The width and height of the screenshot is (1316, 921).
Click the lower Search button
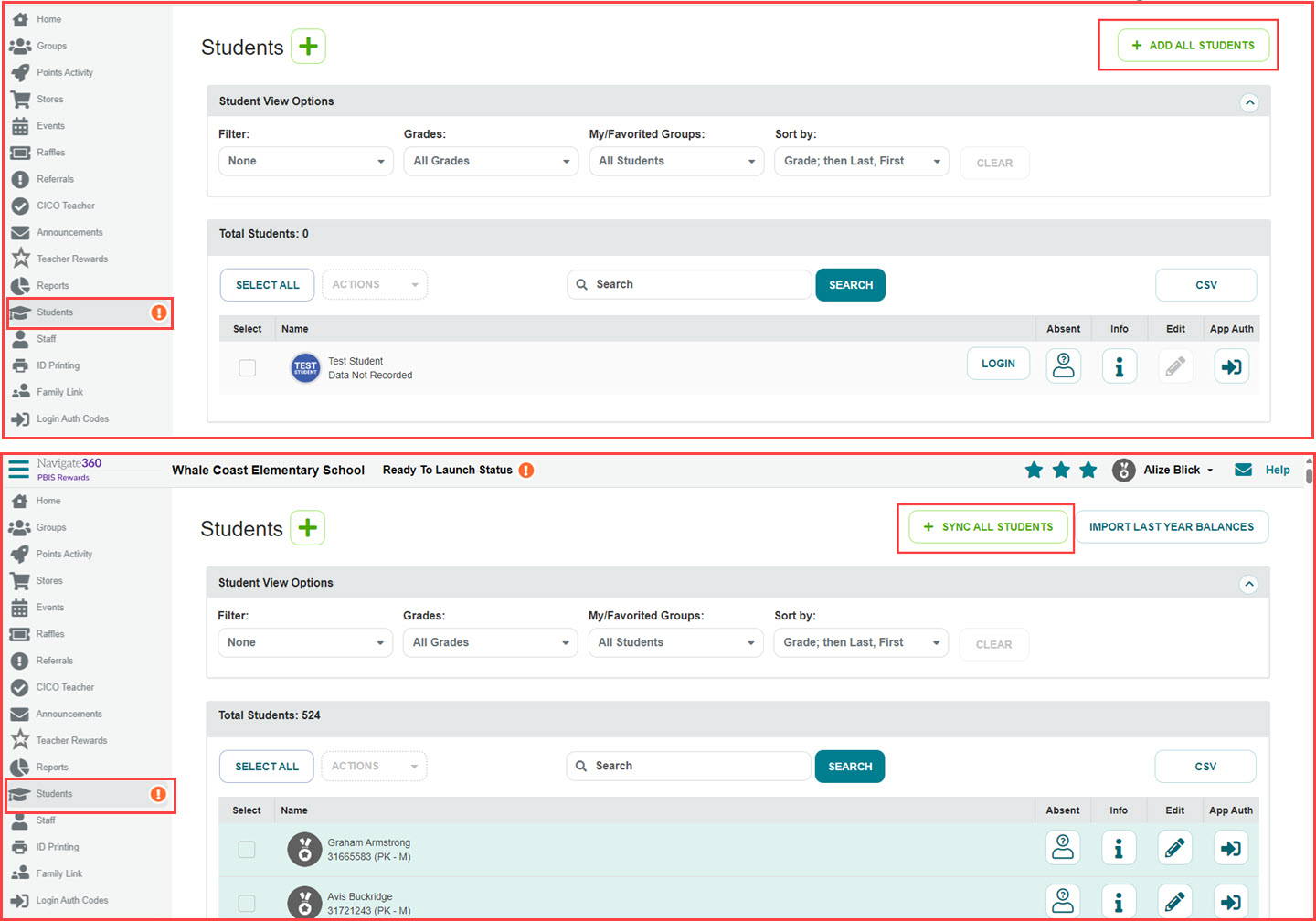pyautogui.click(x=850, y=766)
